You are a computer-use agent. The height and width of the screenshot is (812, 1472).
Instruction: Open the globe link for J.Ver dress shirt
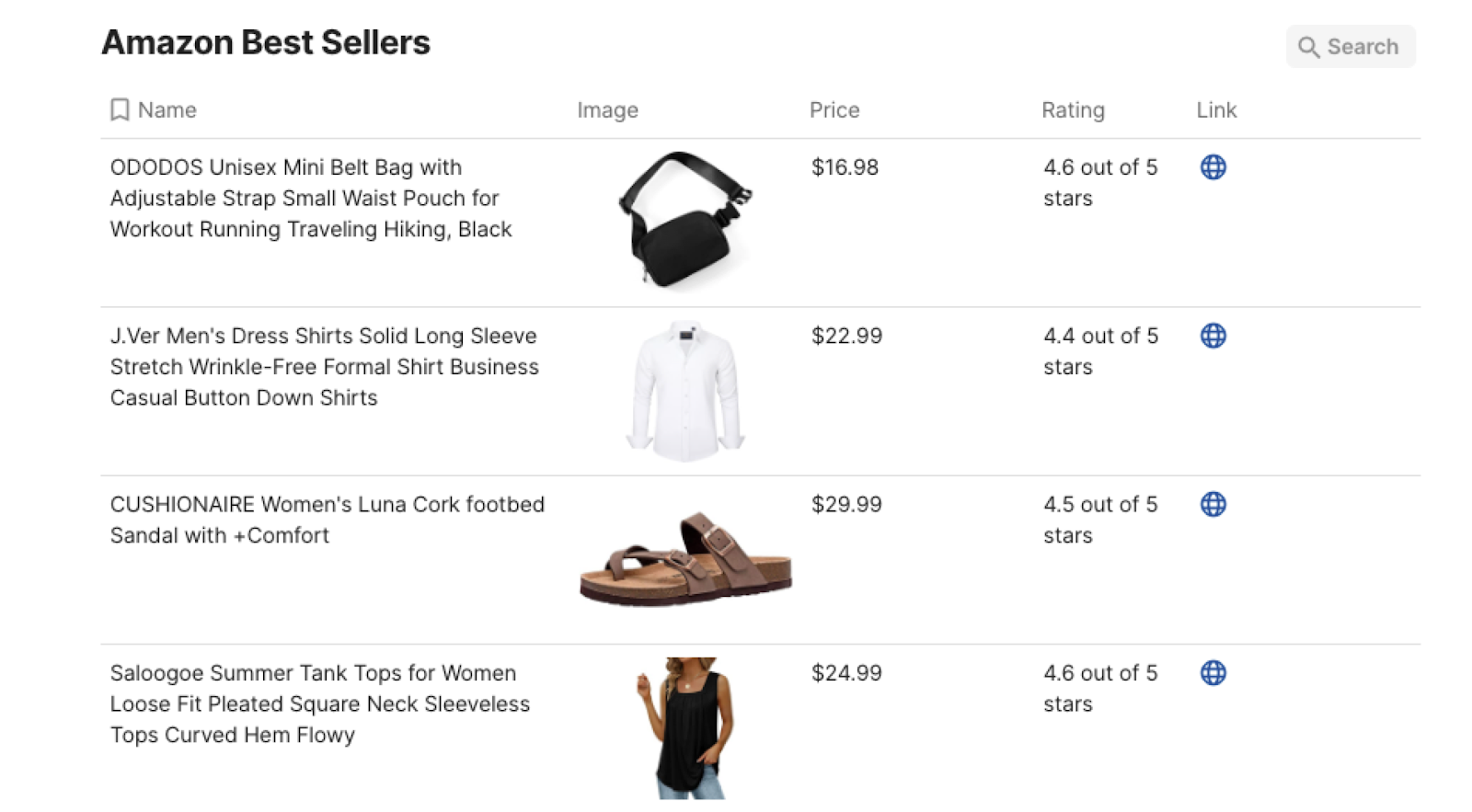pos(1213,336)
